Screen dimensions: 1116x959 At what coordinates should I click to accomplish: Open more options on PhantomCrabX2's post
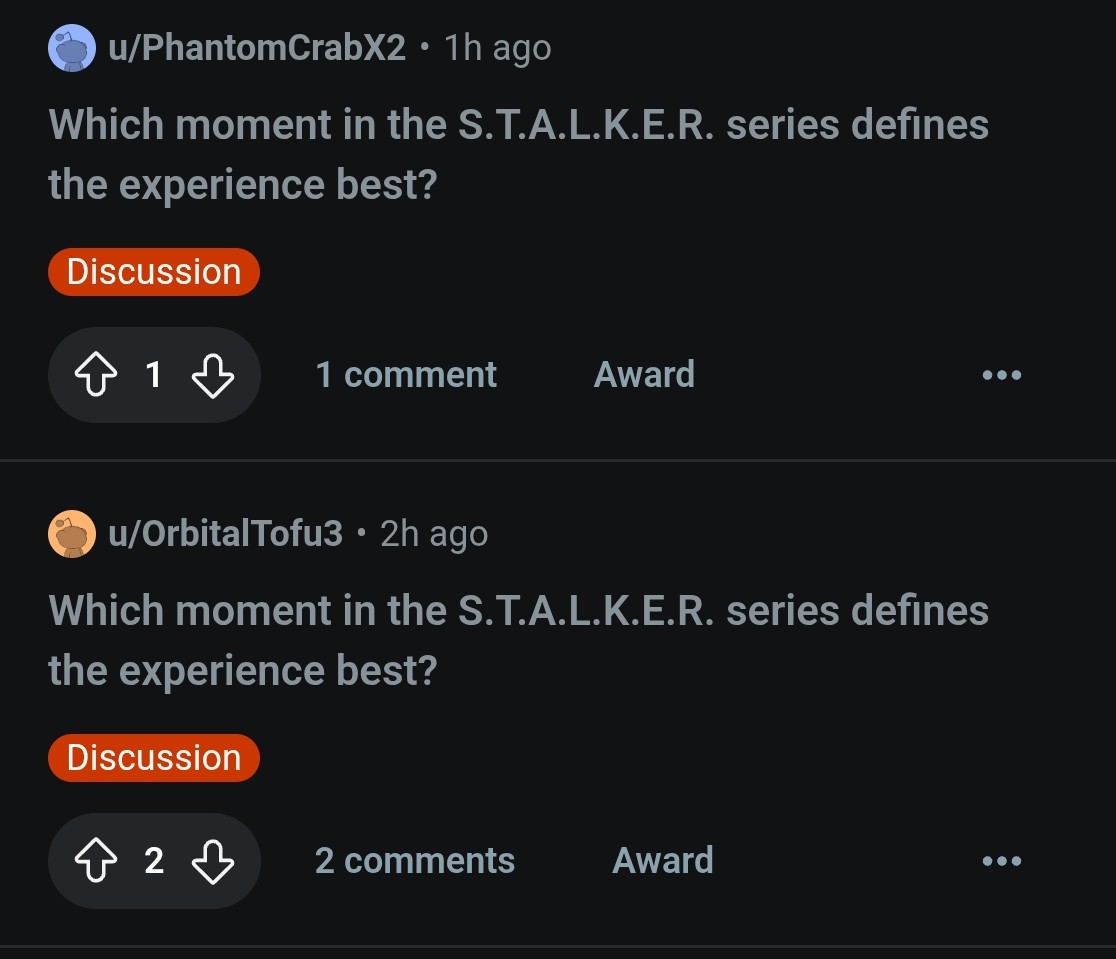pos(1001,375)
